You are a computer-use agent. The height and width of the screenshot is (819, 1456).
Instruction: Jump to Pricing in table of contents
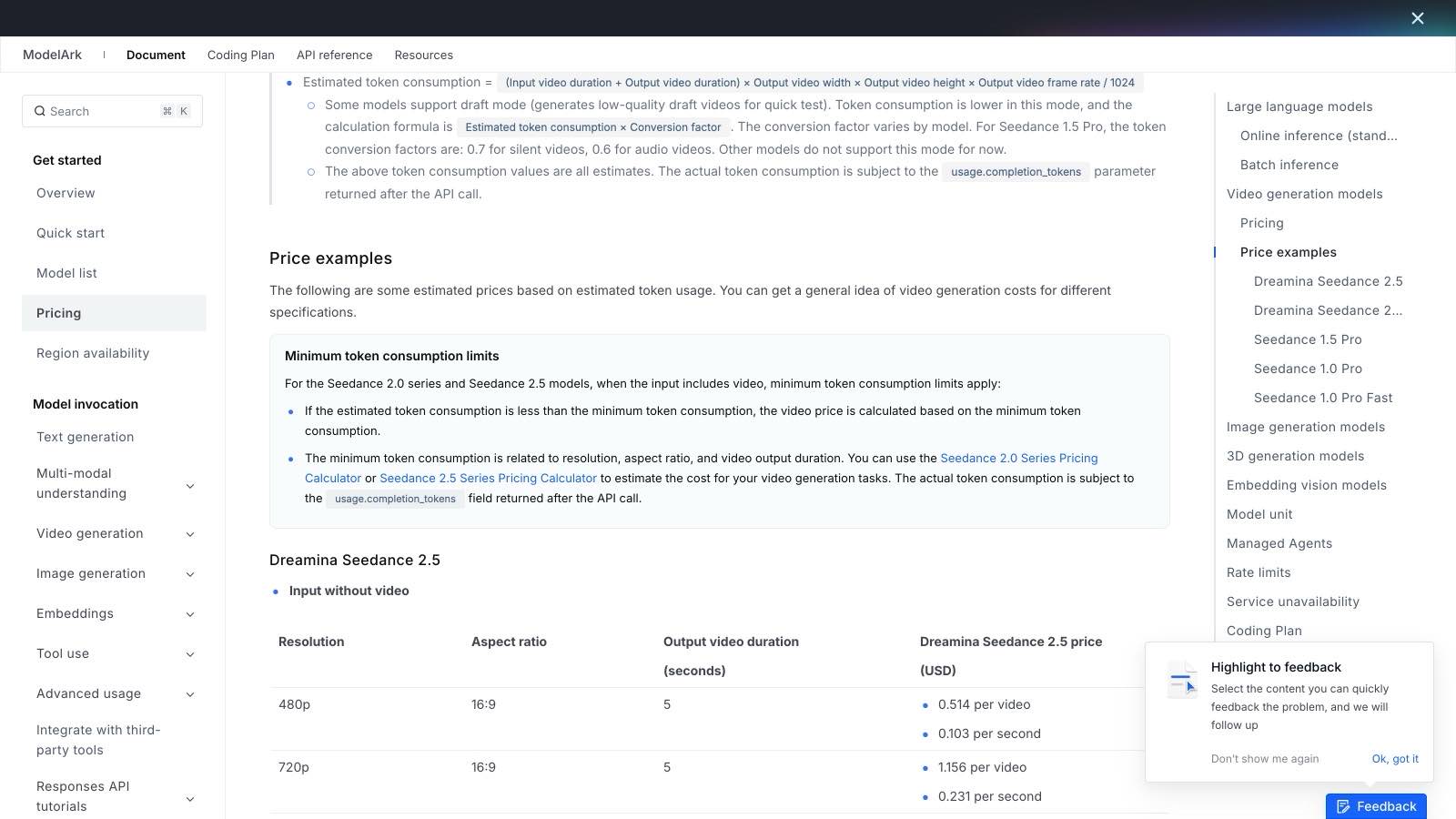click(1262, 223)
